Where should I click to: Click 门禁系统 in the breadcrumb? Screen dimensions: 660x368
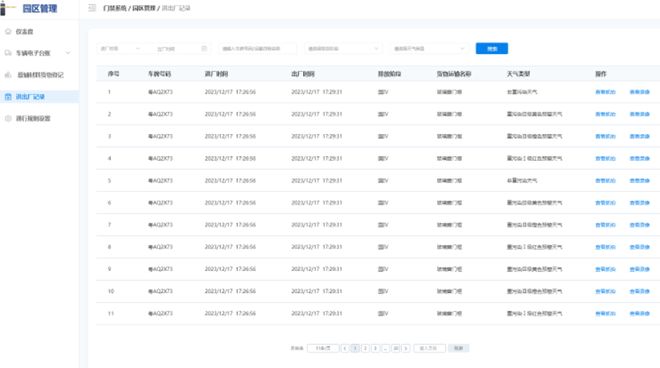[115, 8]
